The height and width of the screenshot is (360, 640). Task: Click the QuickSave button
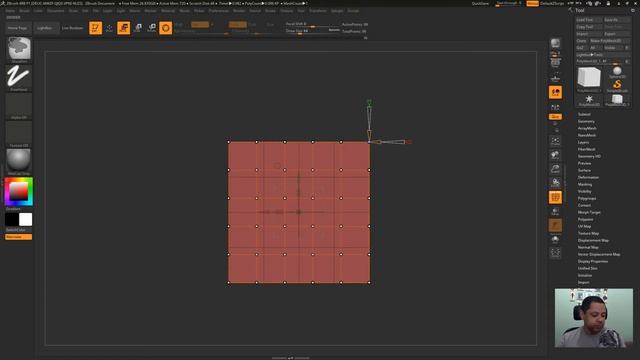tap(480, 3)
